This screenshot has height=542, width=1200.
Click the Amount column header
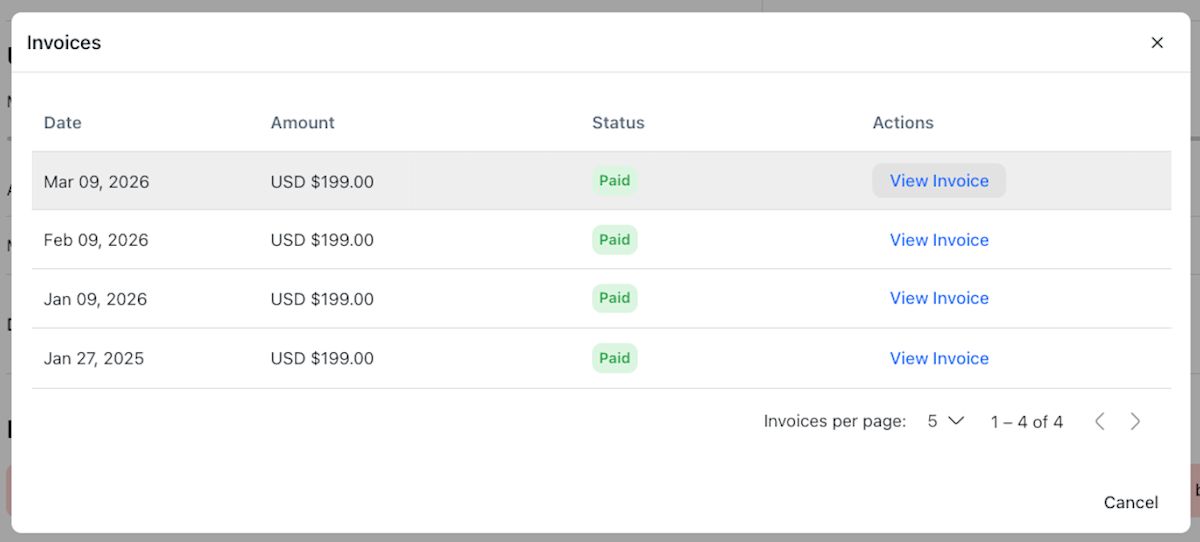tap(302, 123)
